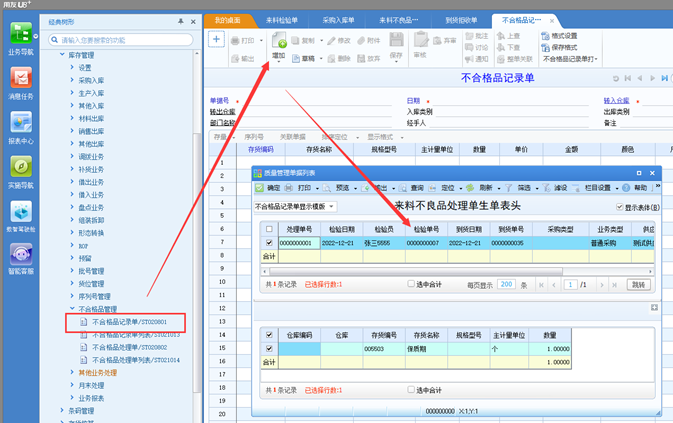Collapse the 库存管理 tree node
Image resolution: width=673 pixels, height=423 pixels.
click(62, 54)
